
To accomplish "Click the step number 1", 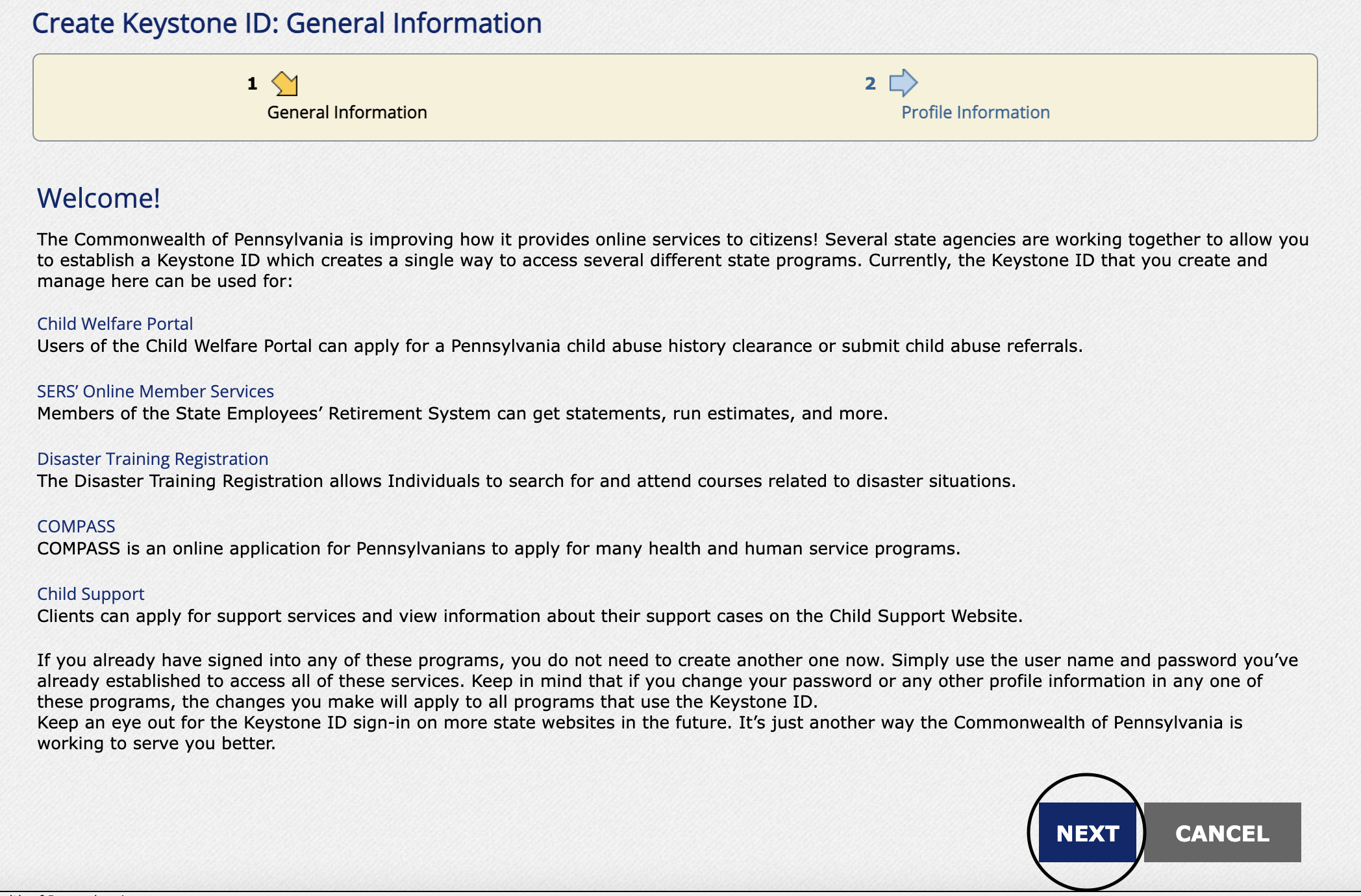I will click(x=252, y=84).
